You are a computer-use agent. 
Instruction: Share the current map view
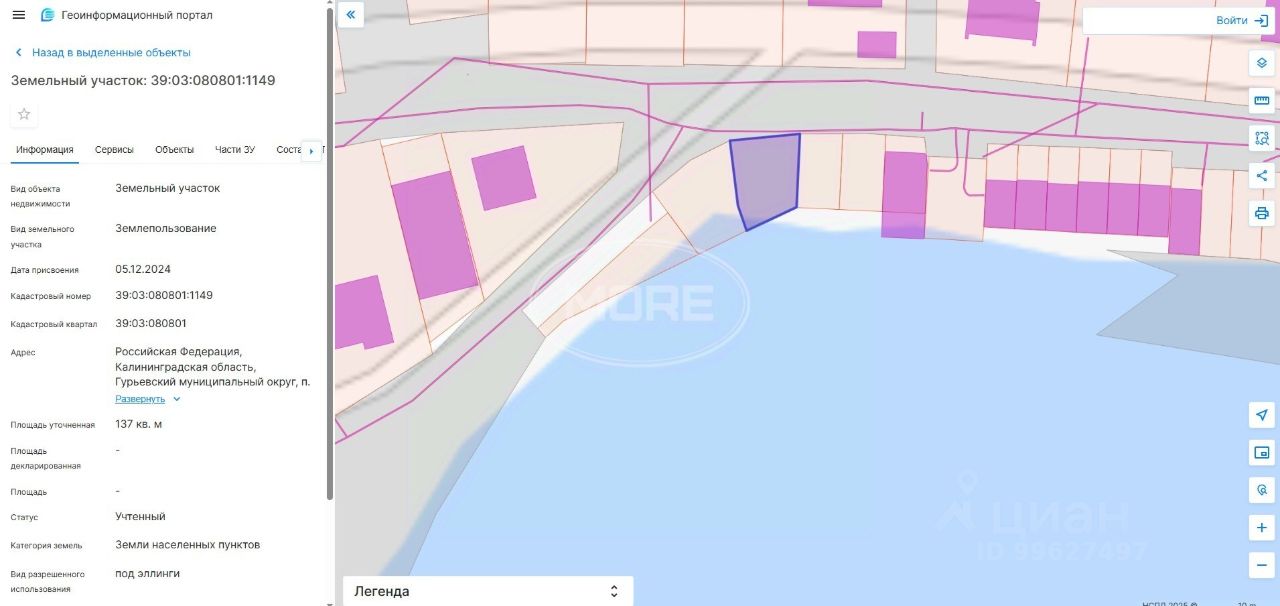(1262, 176)
